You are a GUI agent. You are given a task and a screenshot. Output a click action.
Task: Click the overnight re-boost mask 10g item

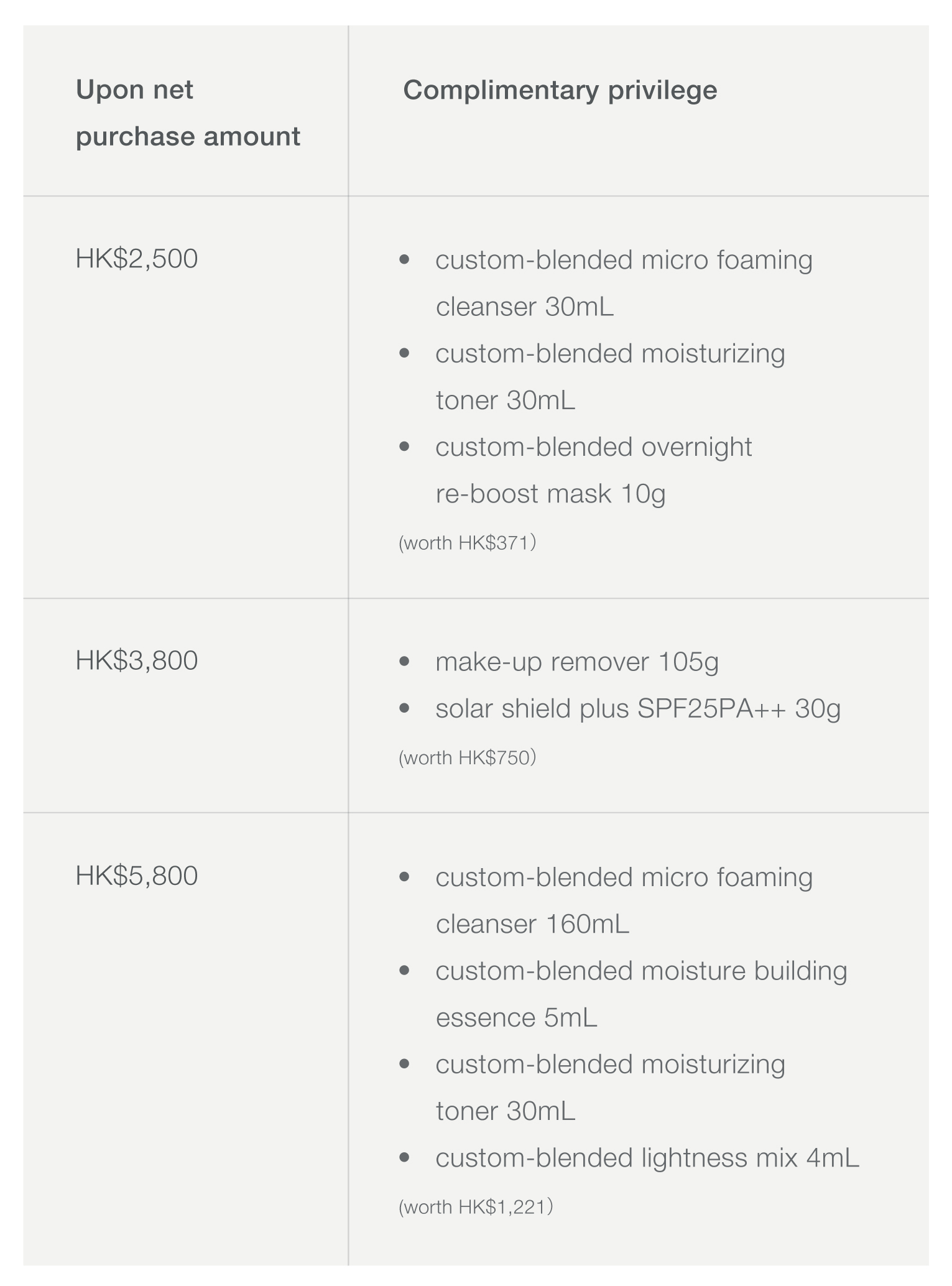click(594, 470)
